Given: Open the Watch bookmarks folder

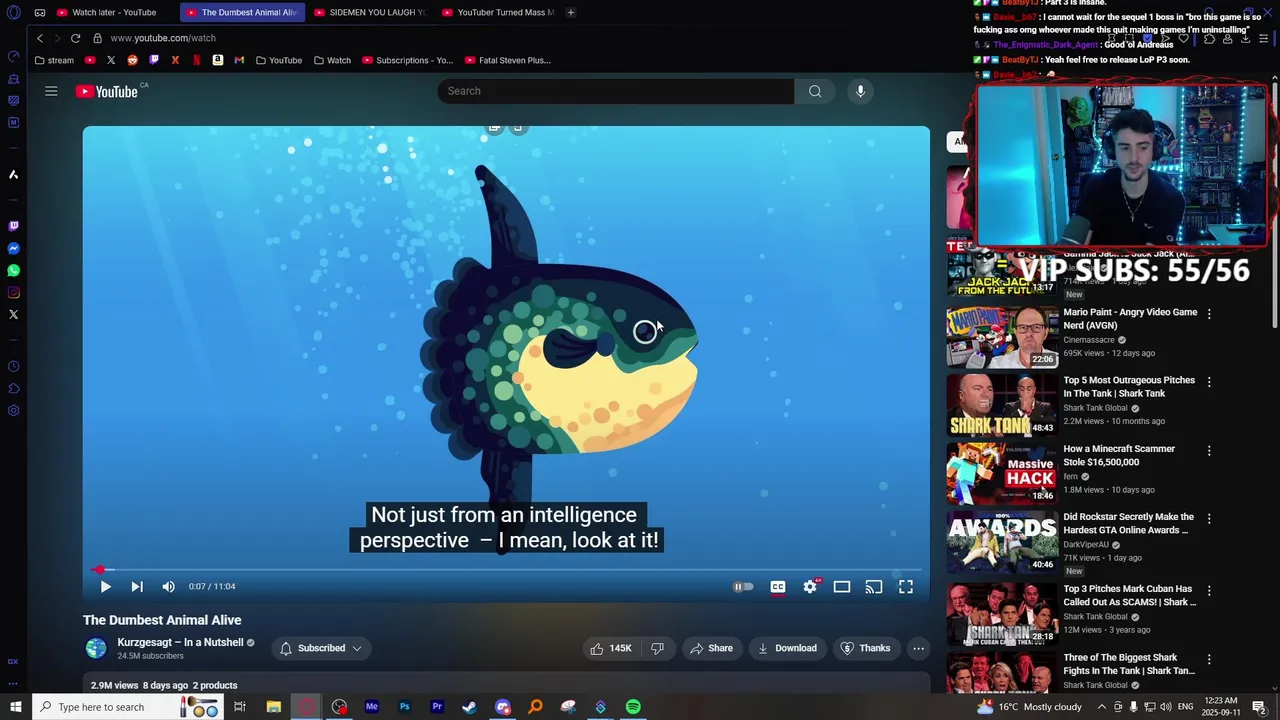Looking at the screenshot, I should pos(332,60).
